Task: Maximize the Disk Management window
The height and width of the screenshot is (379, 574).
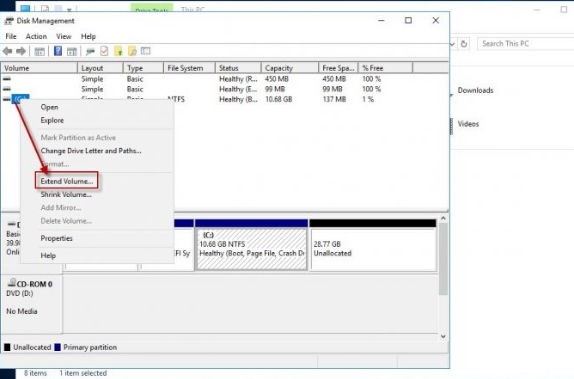Action: click(x=408, y=21)
